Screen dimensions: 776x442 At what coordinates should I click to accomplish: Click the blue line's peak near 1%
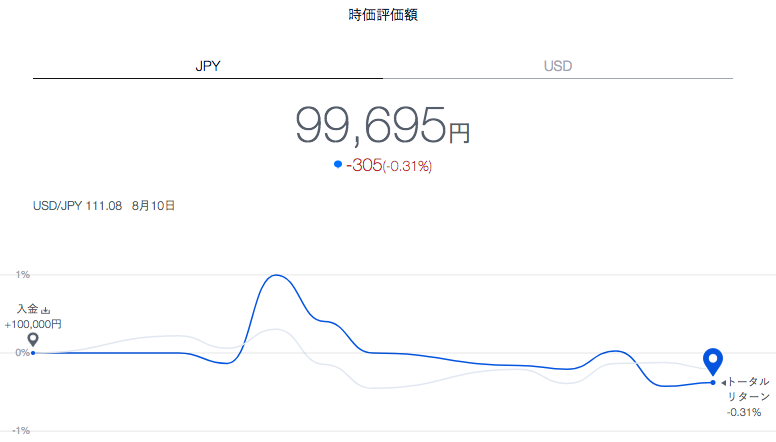[276, 275]
